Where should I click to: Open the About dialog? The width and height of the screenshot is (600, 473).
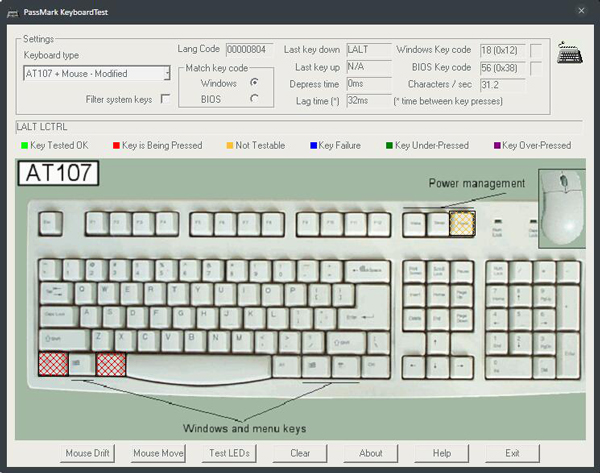pyautogui.click(x=371, y=453)
